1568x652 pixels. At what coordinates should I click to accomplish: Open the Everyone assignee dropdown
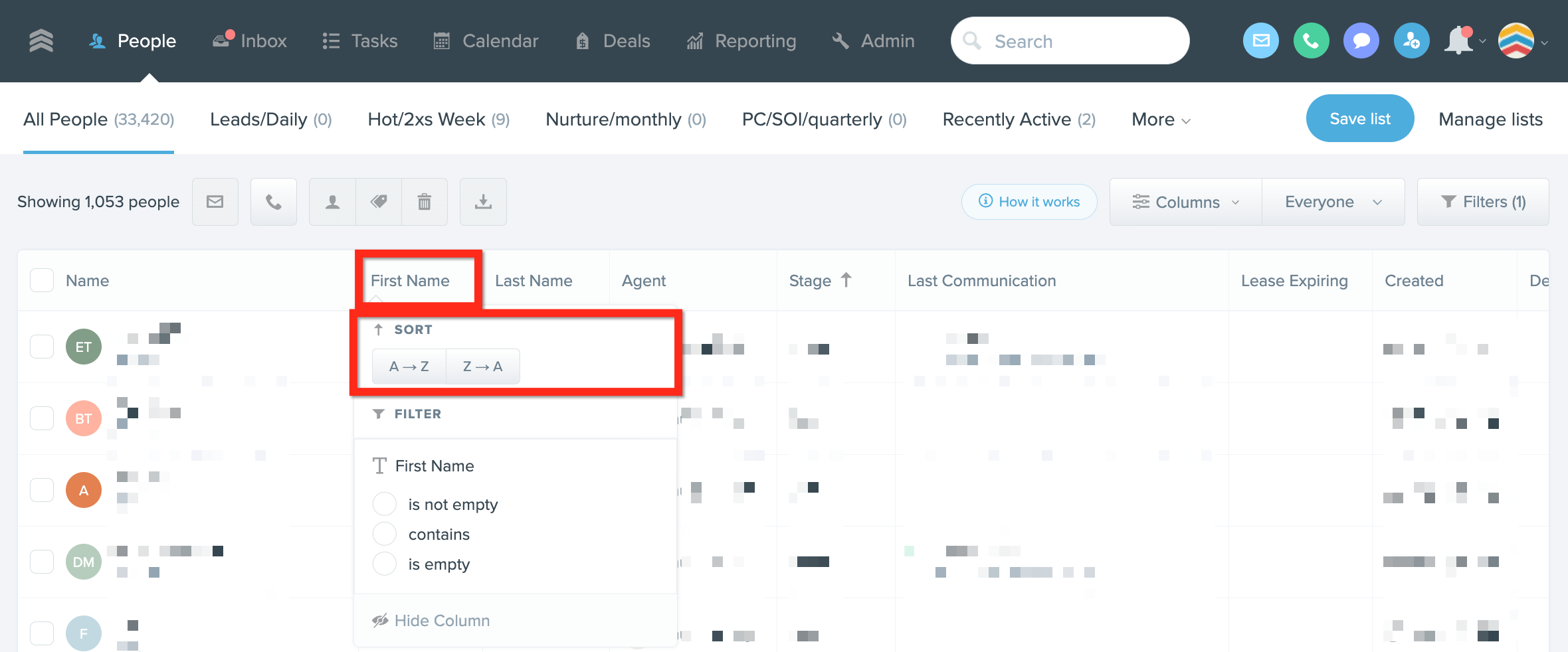(1333, 201)
